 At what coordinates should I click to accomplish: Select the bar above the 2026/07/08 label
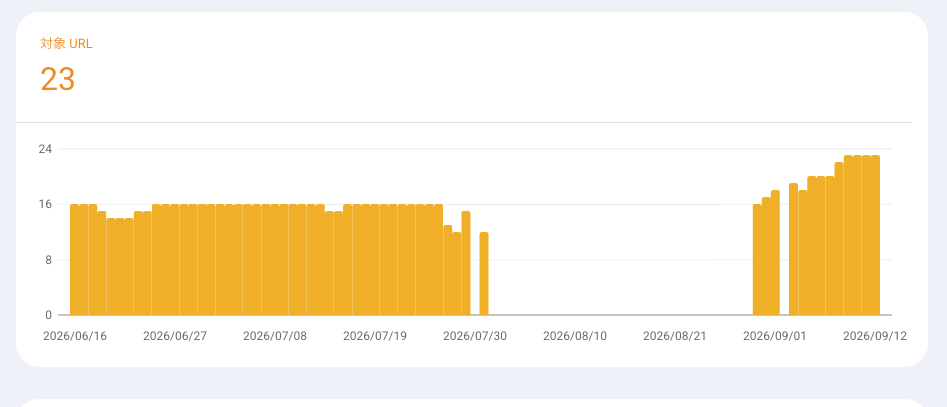click(275, 260)
